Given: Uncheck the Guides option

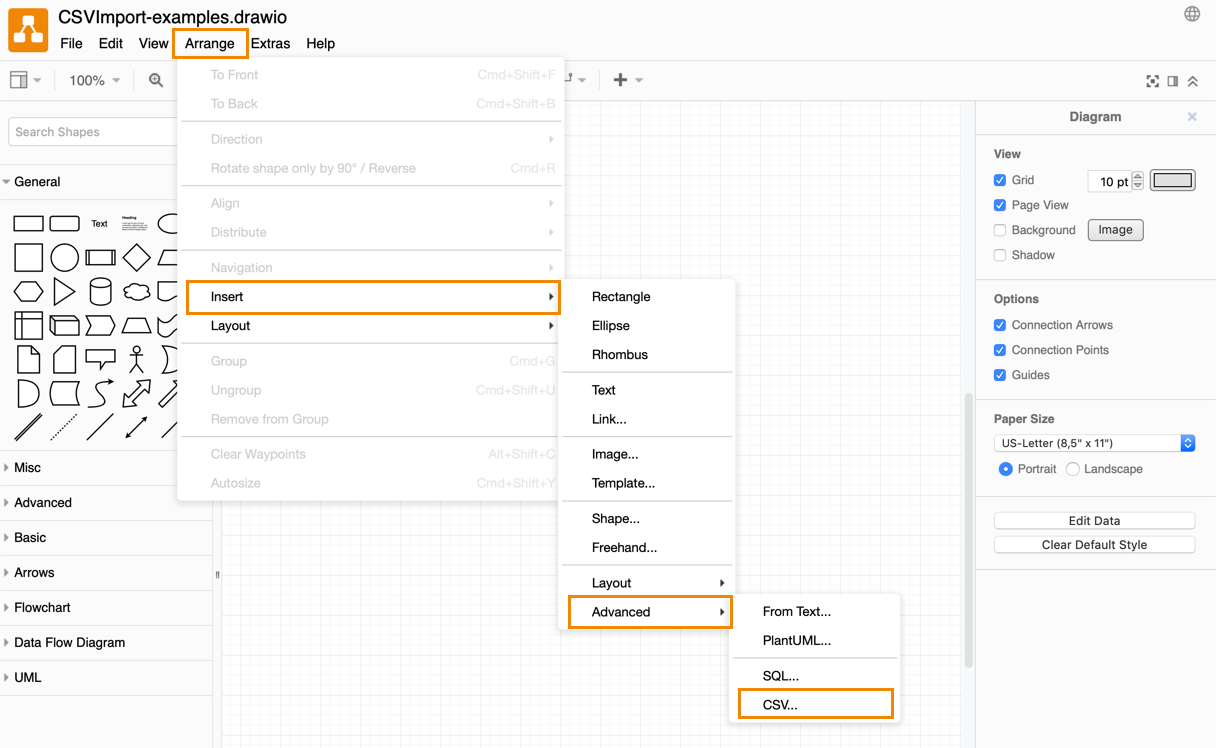Looking at the screenshot, I should 1000,375.
